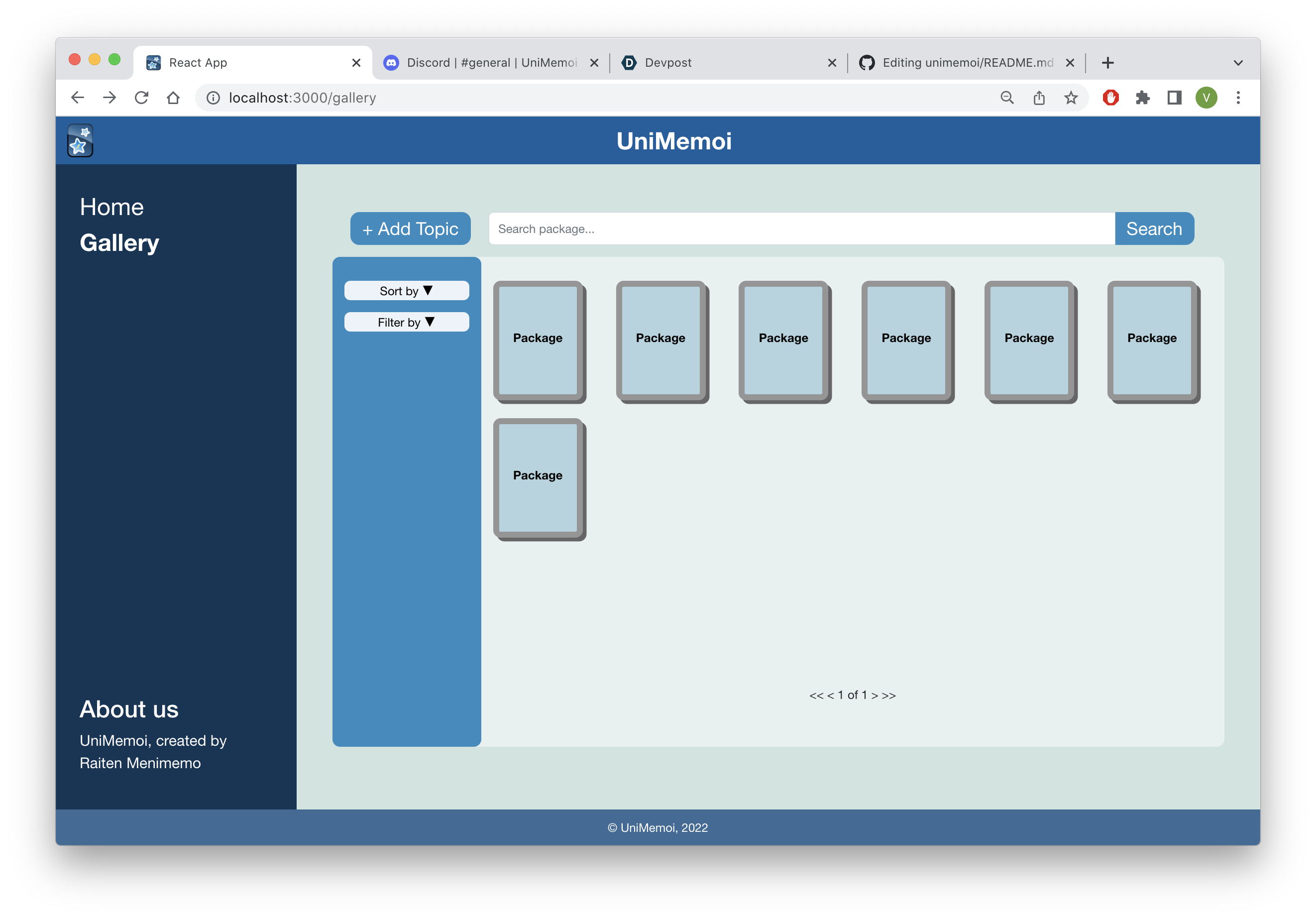
Task: Open the Home sidebar link
Action: (x=112, y=207)
